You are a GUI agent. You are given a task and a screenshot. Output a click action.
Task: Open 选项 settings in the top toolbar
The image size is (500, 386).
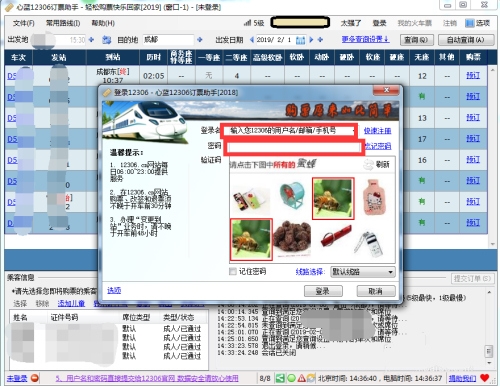click(478, 23)
